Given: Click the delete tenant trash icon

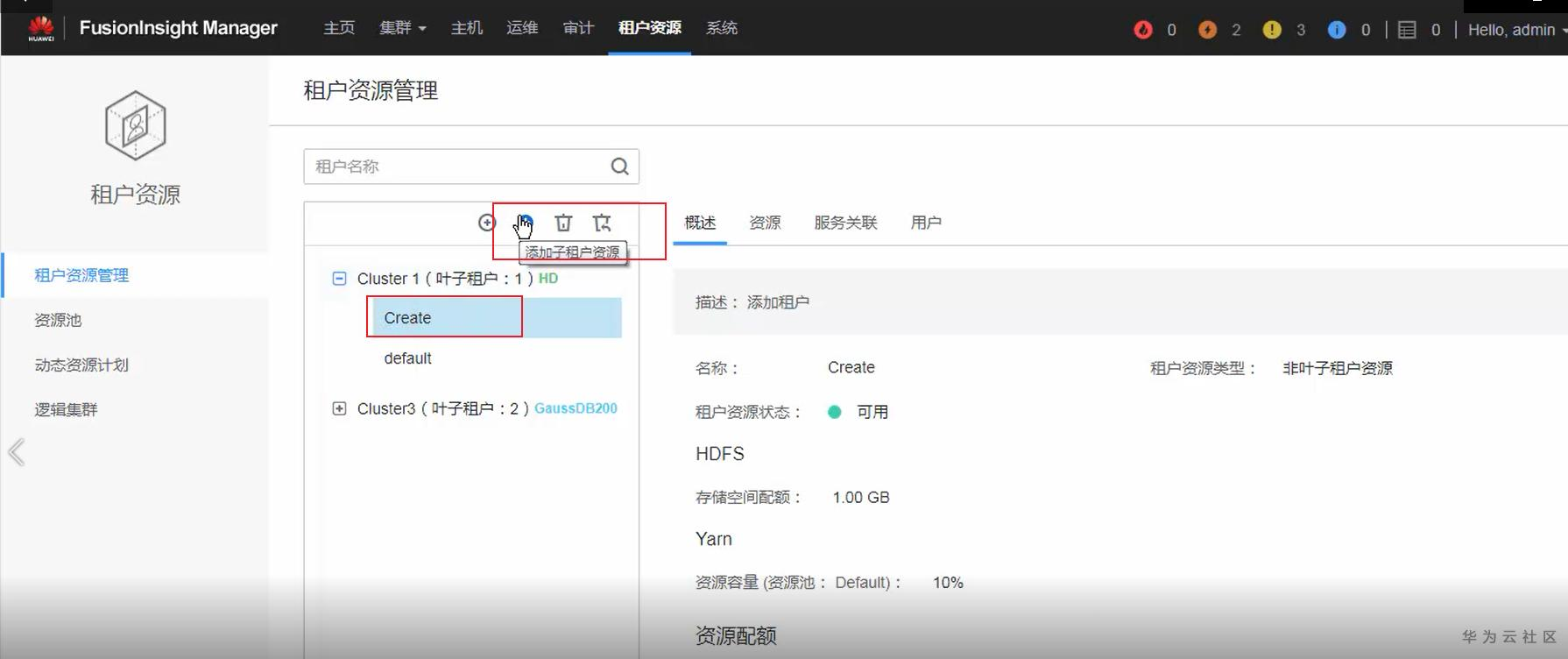Looking at the screenshot, I should (x=563, y=223).
